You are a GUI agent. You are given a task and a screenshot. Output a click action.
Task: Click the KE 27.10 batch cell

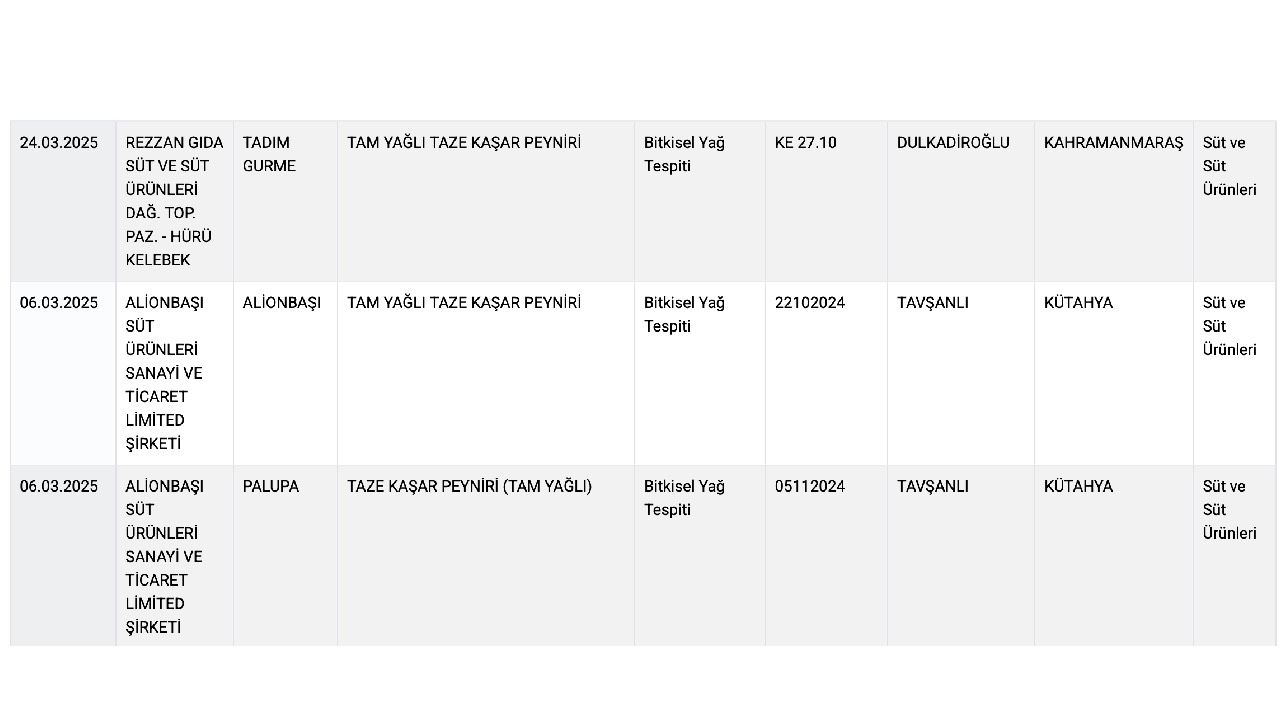[826, 202]
